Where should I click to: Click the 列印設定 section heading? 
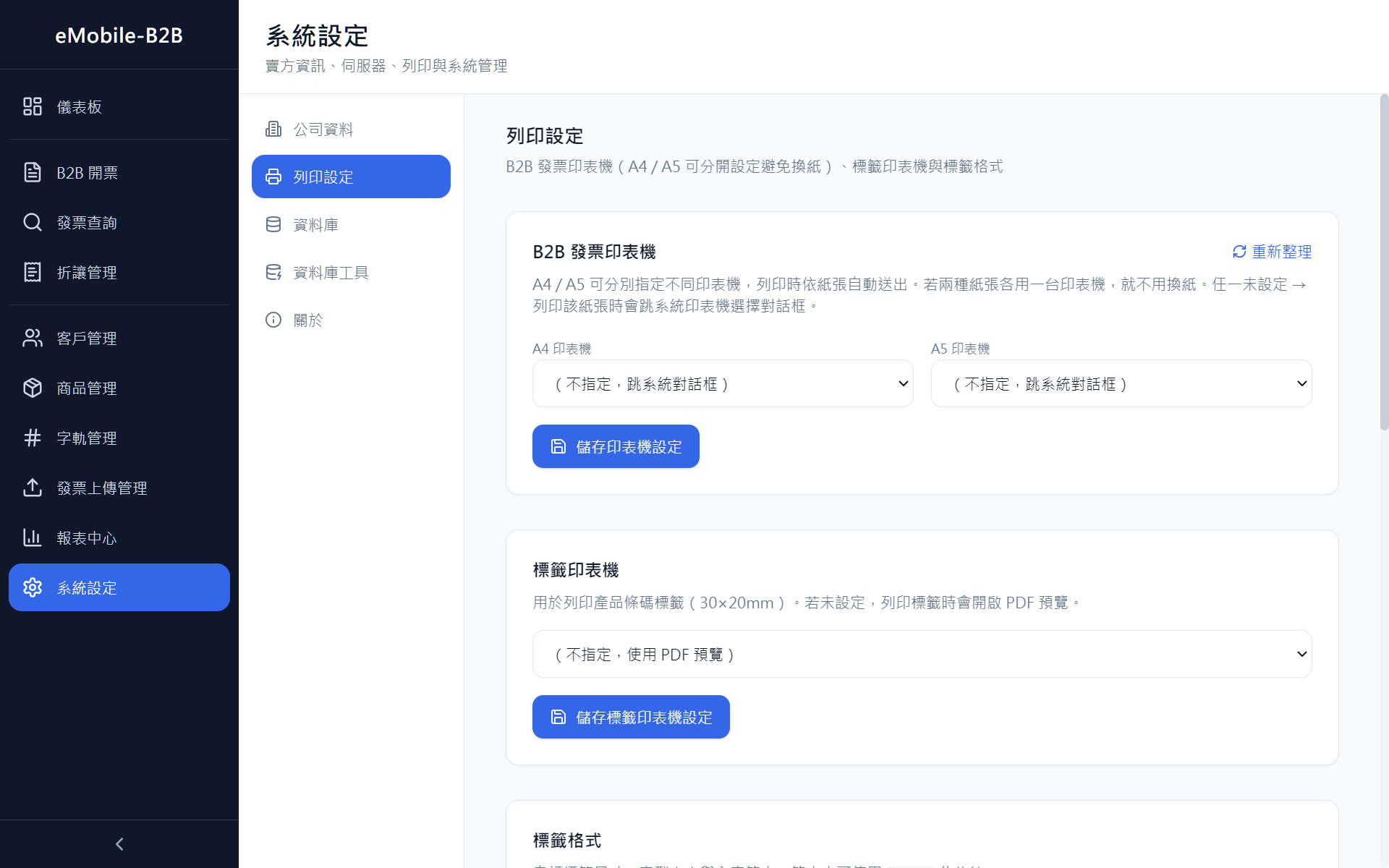(x=545, y=135)
